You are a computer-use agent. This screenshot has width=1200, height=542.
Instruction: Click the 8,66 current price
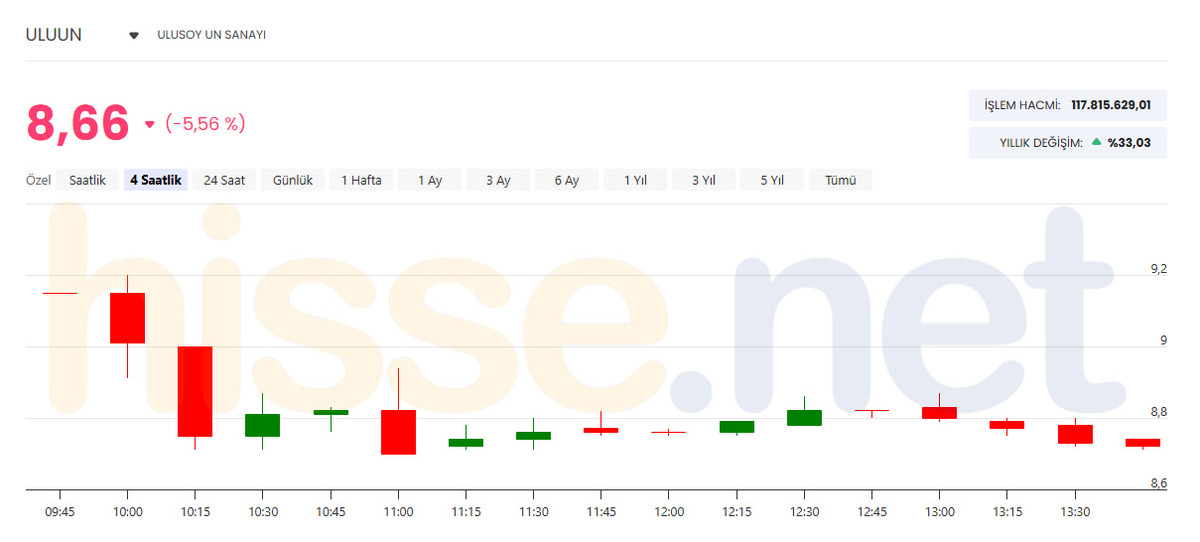click(78, 123)
